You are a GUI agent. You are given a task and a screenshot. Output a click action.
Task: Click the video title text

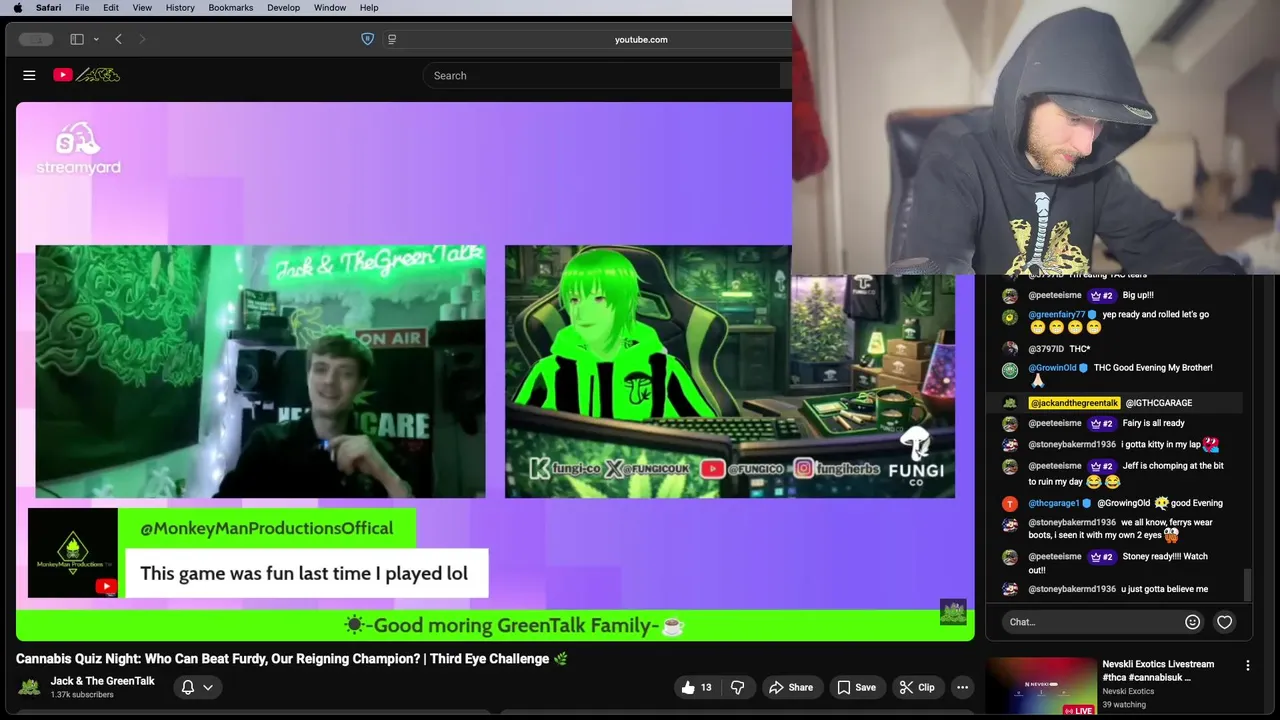pos(292,659)
